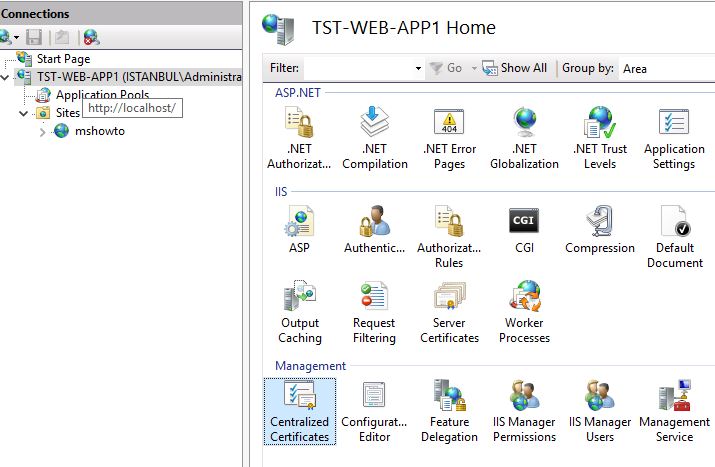Open IIS Authorization Rules feature
Viewport: 715px width, 467px height.
pyautogui.click(x=449, y=236)
